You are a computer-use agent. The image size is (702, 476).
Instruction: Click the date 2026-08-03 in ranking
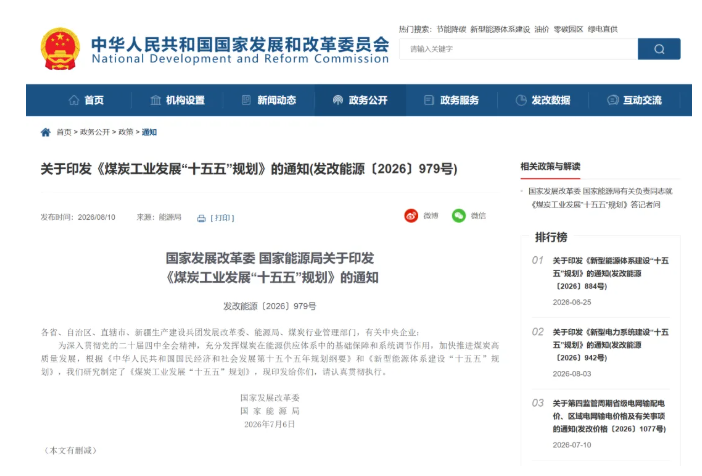pyautogui.click(x=572, y=373)
